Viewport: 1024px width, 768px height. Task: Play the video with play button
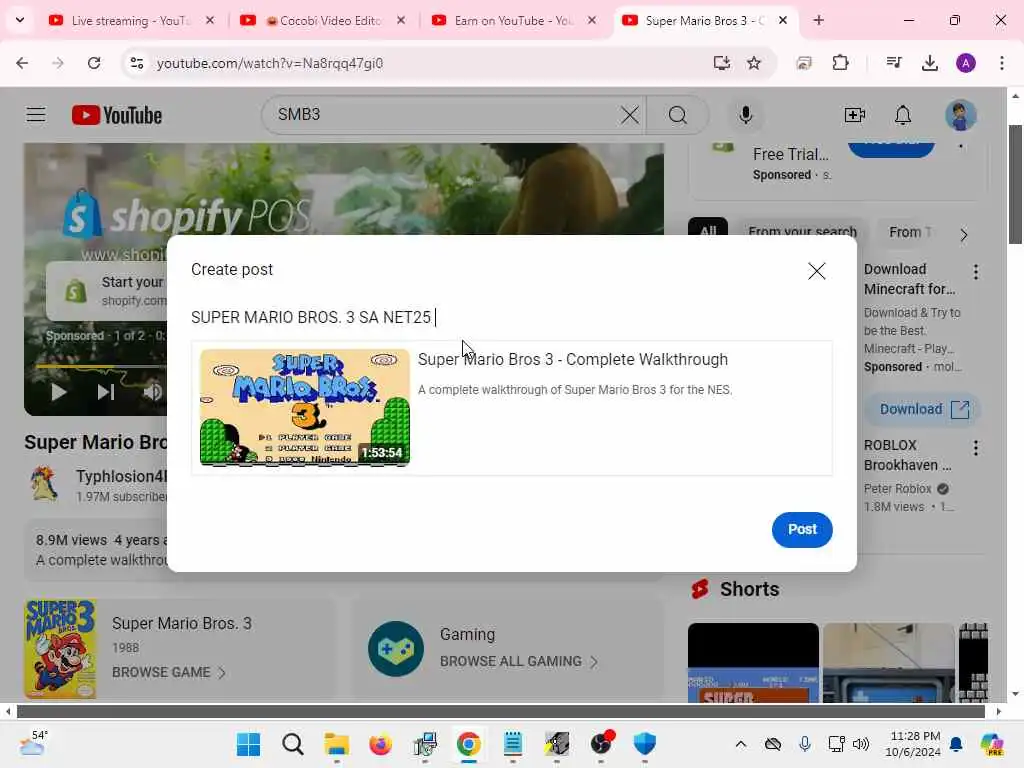point(59,392)
